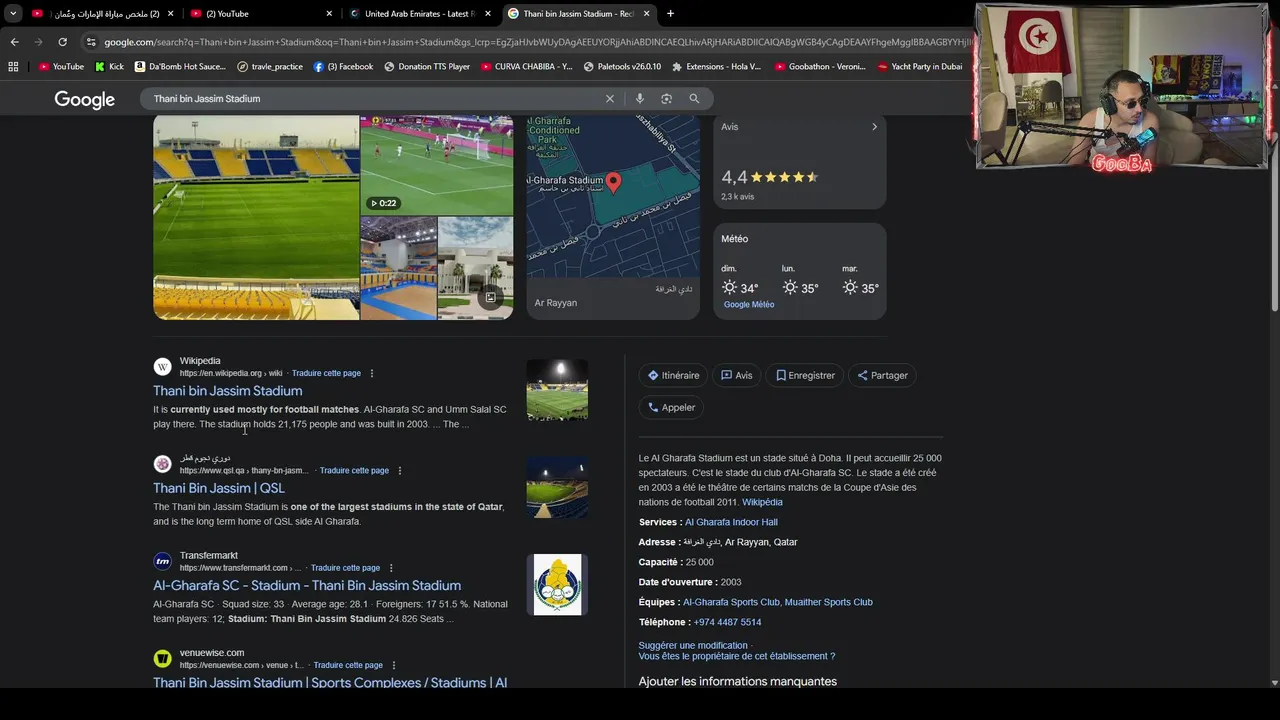Open the (3) Facebook bookmark
Image resolution: width=1280 pixels, height=720 pixels.
click(343, 67)
